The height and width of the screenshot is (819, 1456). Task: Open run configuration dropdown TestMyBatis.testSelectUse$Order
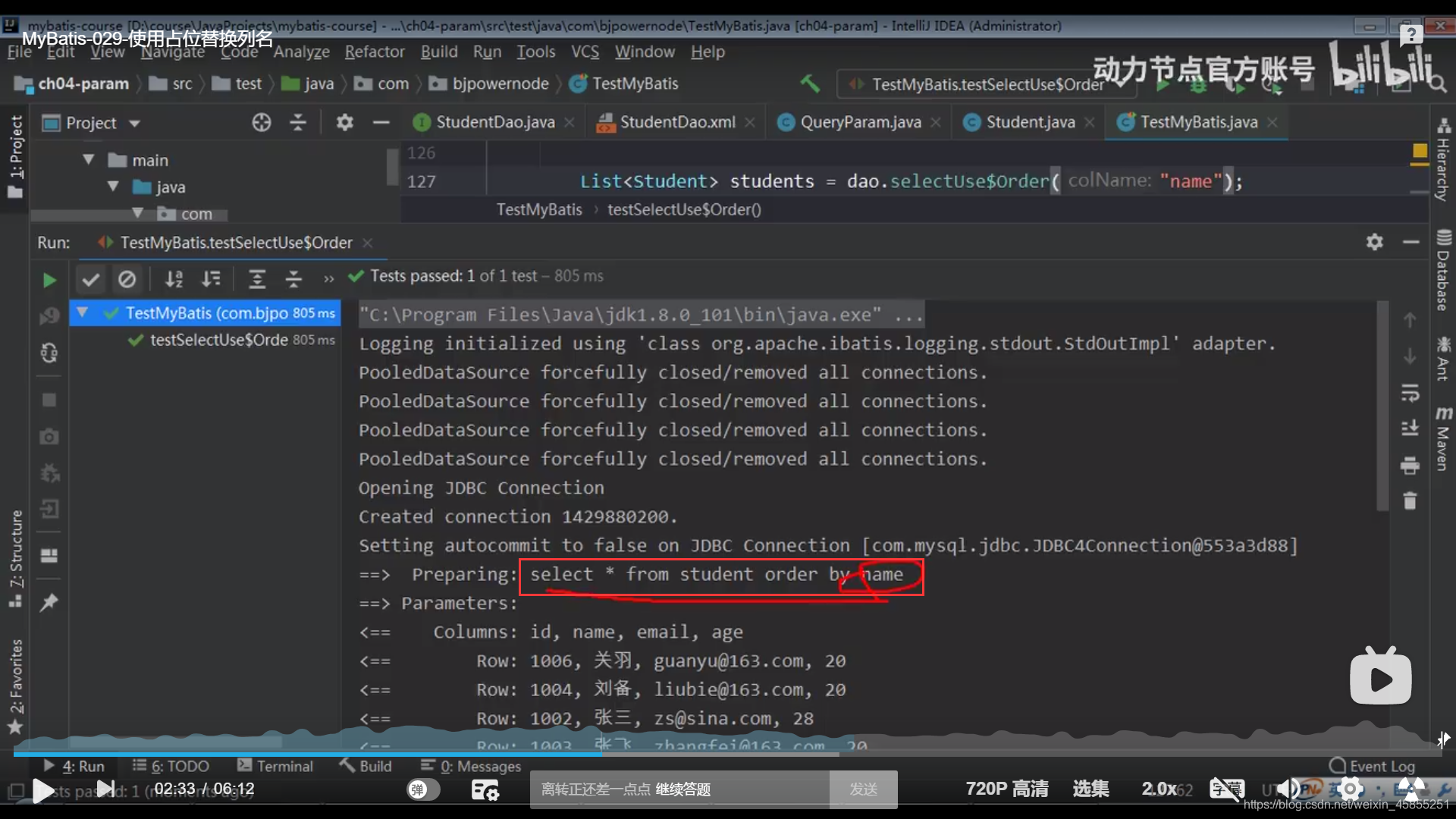pyautogui.click(x=987, y=84)
